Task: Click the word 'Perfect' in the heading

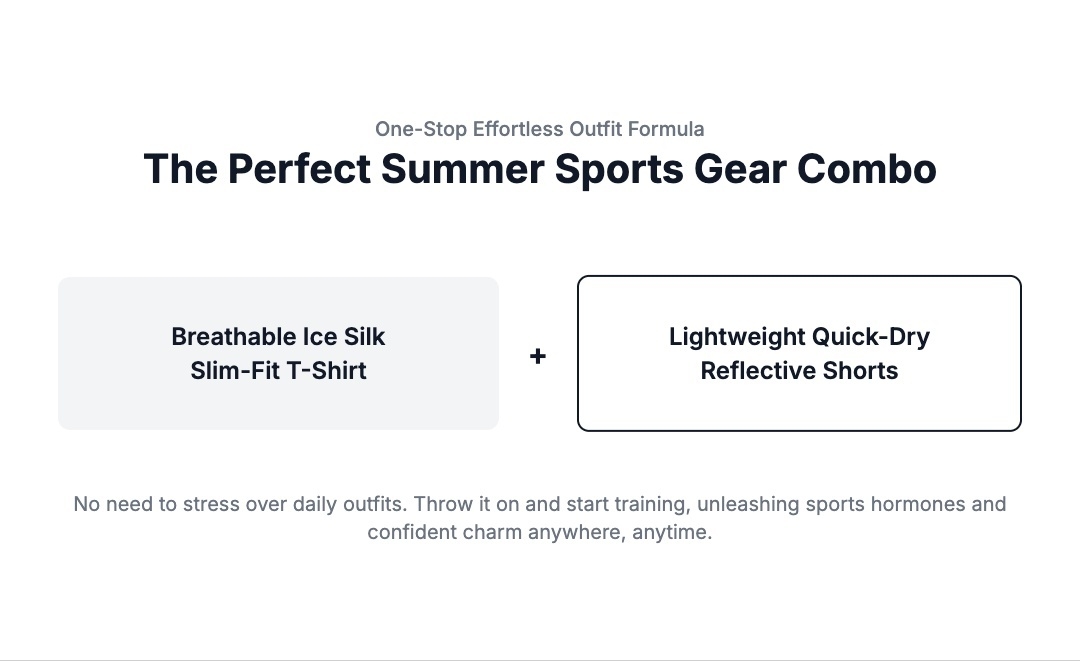Action: (299, 169)
